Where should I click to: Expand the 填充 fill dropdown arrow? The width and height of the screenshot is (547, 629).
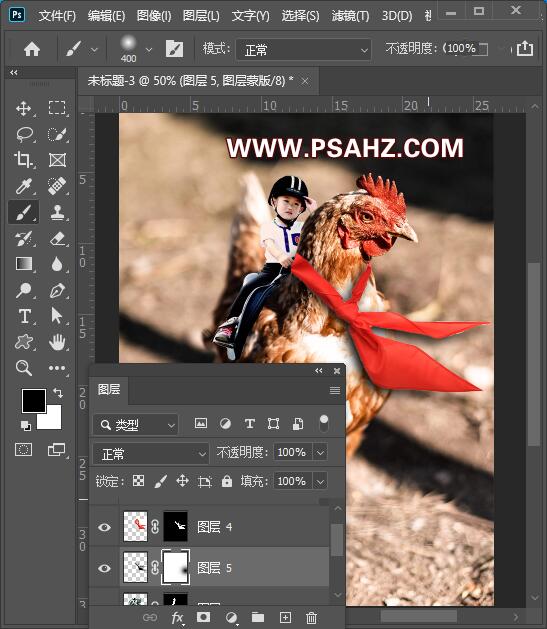[x=320, y=481]
